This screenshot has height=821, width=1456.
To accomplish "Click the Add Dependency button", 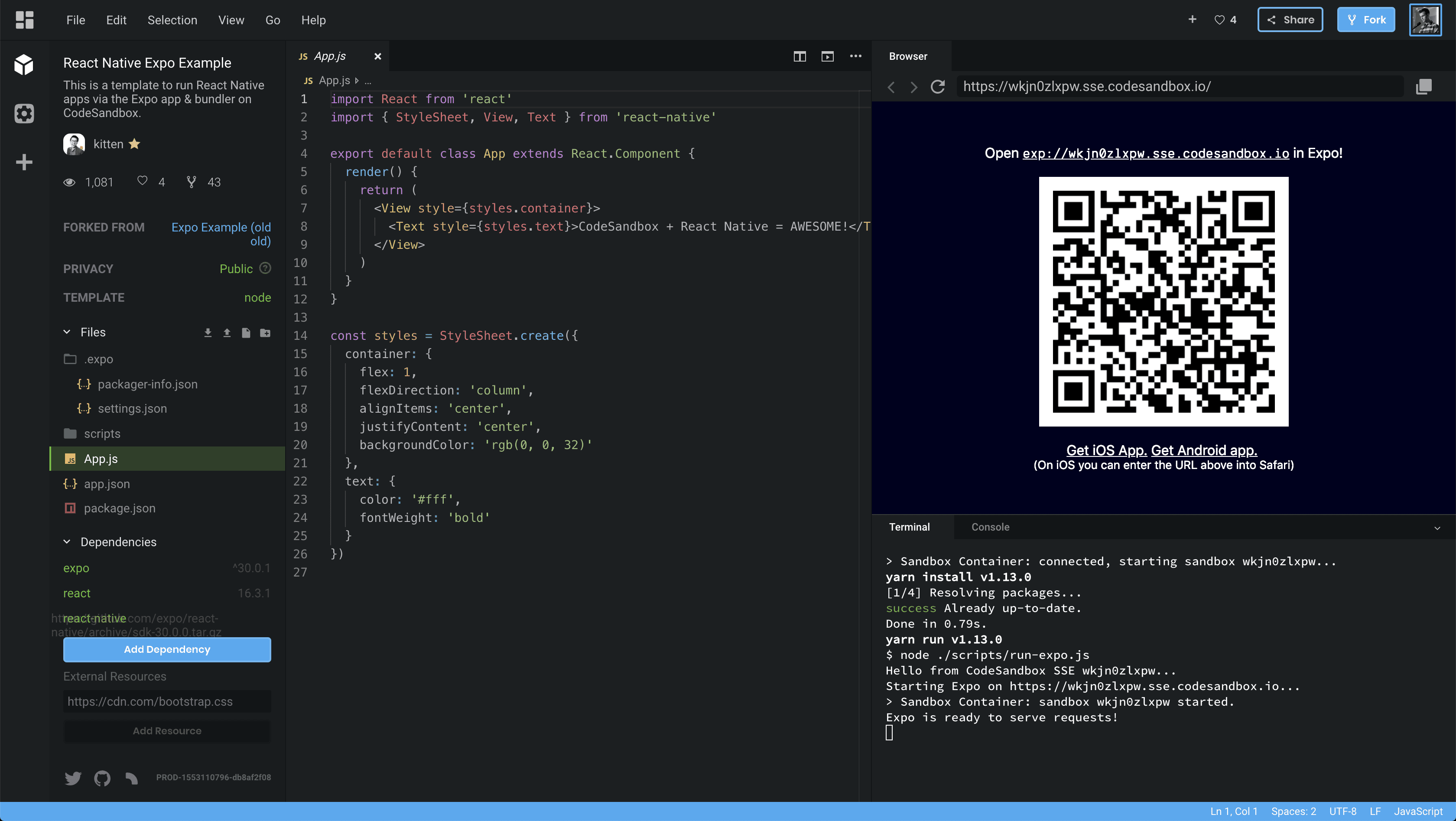I will [x=167, y=648].
